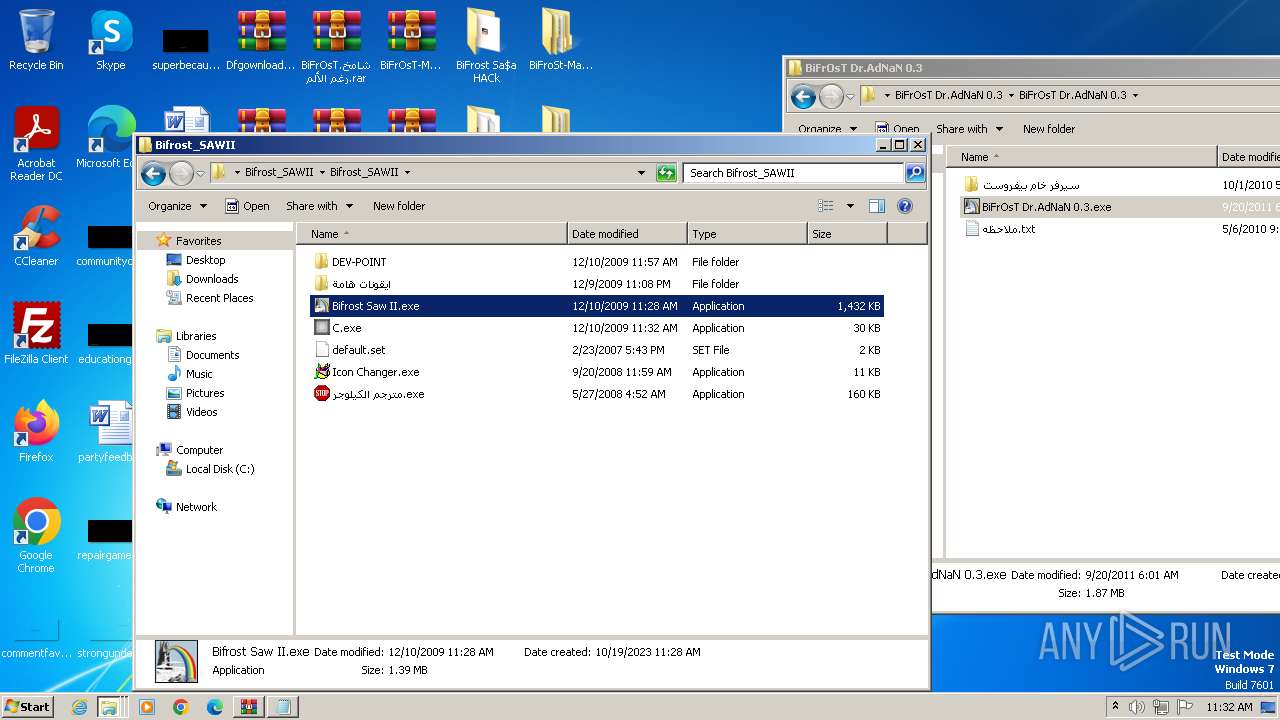Click Open in Bifrost_SAWII toolbar
The width and height of the screenshot is (1280, 720).
247,206
